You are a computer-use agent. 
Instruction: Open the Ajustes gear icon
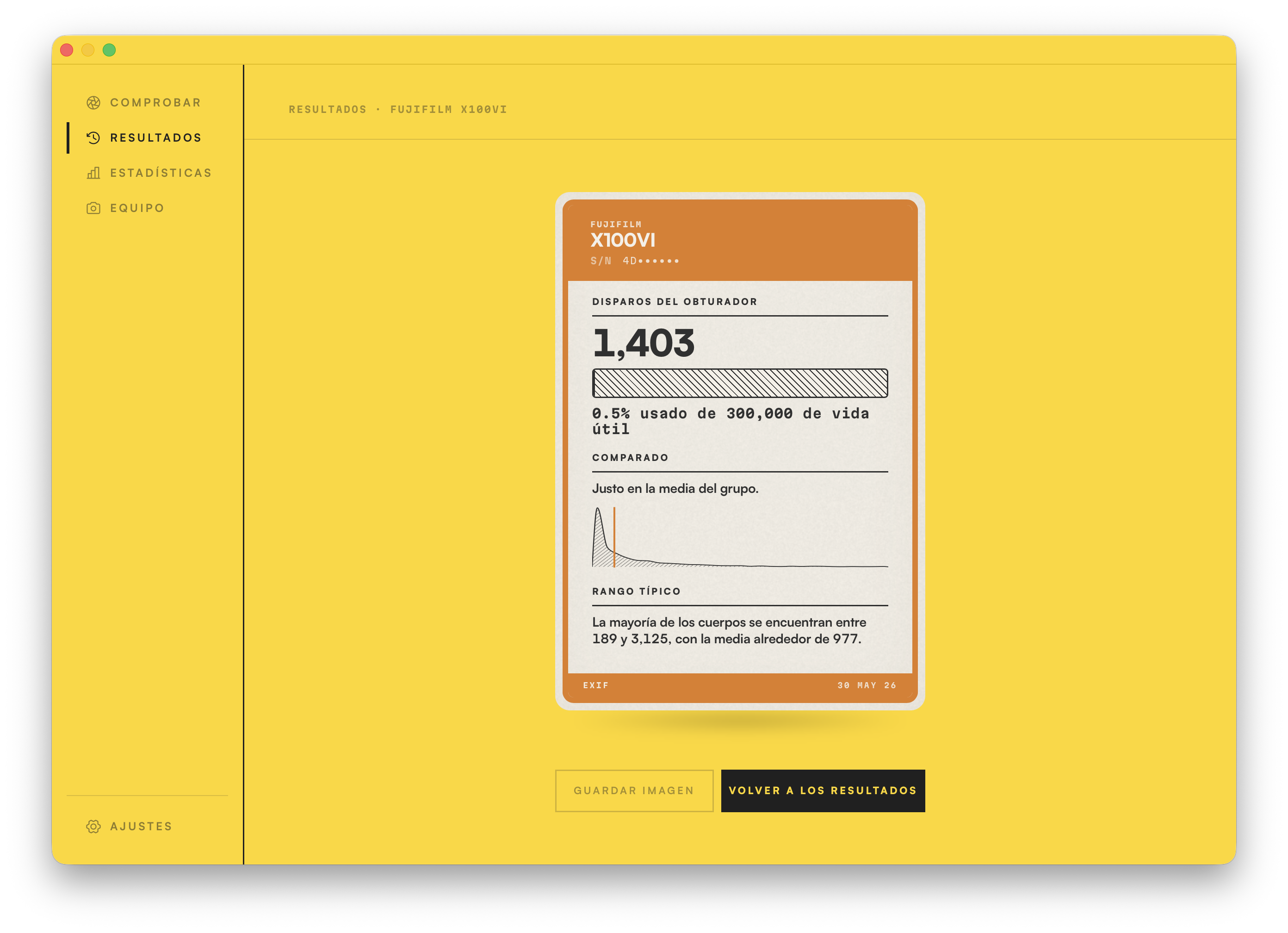[x=93, y=827]
